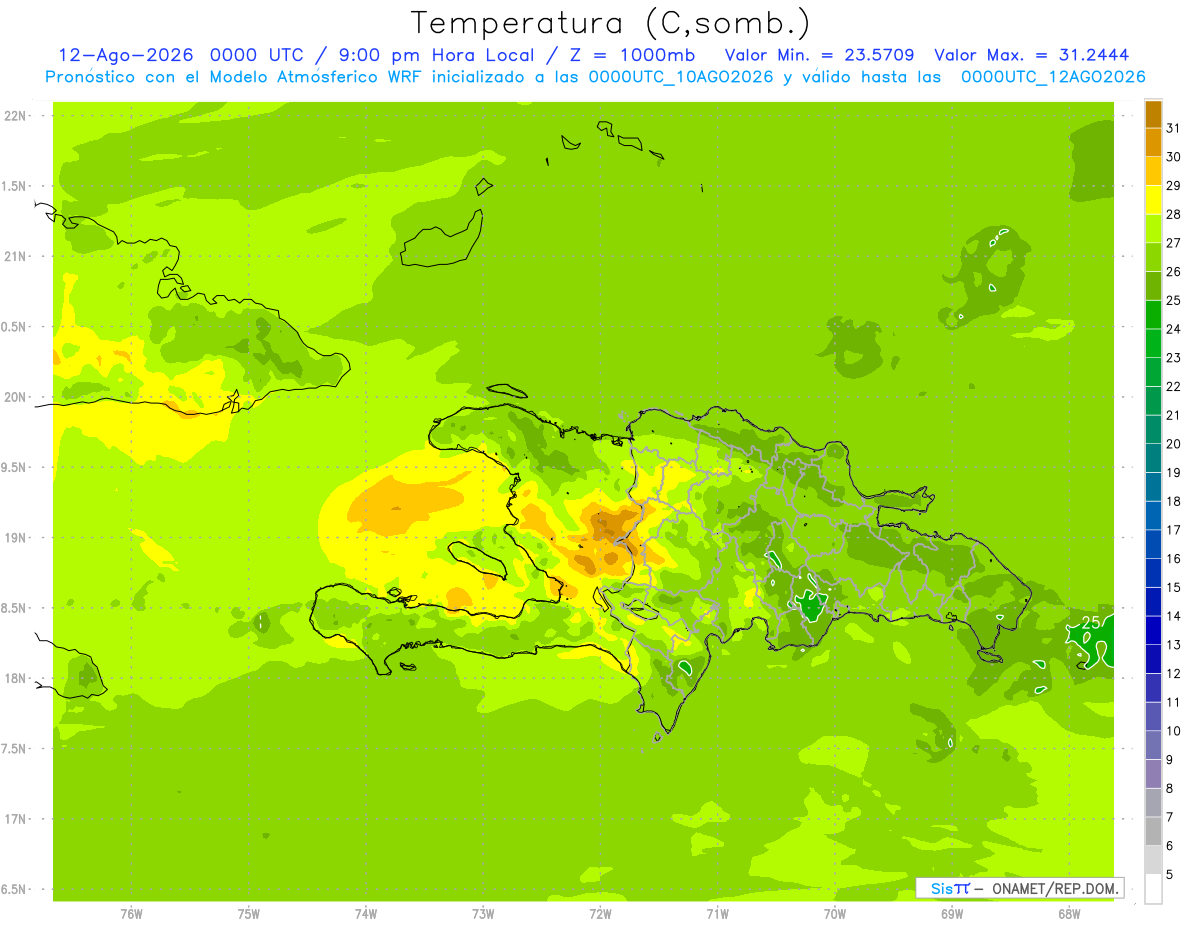Click the dark orange legend swatch above 31
Viewport: 1200px width, 927px height.
coord(1153,114)
